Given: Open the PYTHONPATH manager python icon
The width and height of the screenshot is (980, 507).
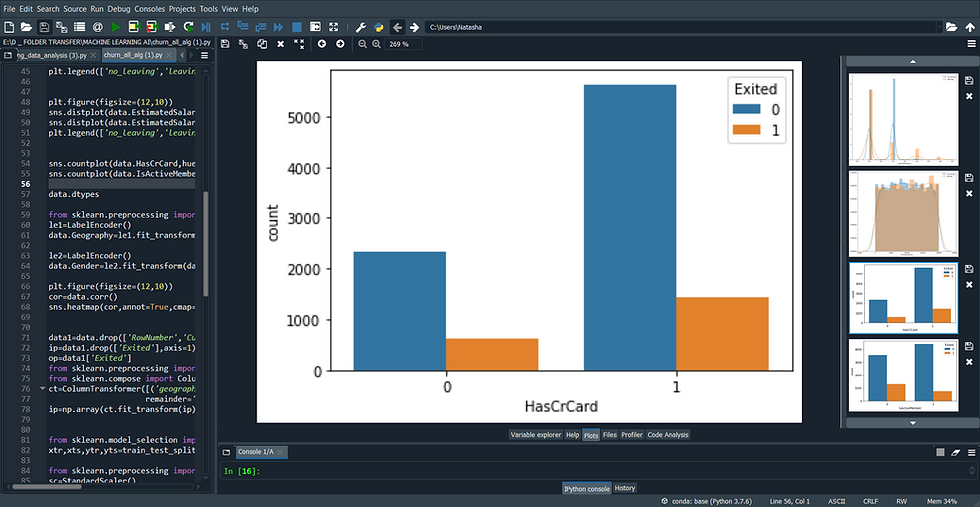Looking at the screenshot, I should point(379,27).
